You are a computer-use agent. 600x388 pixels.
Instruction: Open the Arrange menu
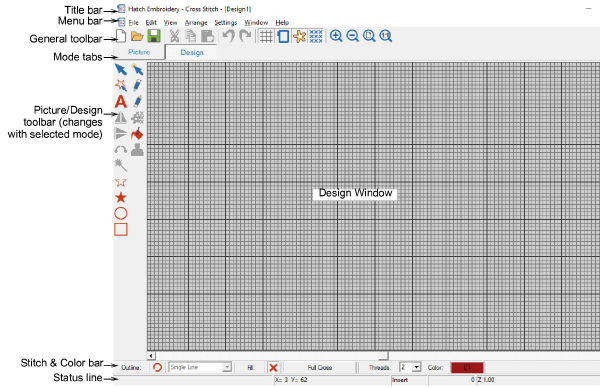coord(196,23)
